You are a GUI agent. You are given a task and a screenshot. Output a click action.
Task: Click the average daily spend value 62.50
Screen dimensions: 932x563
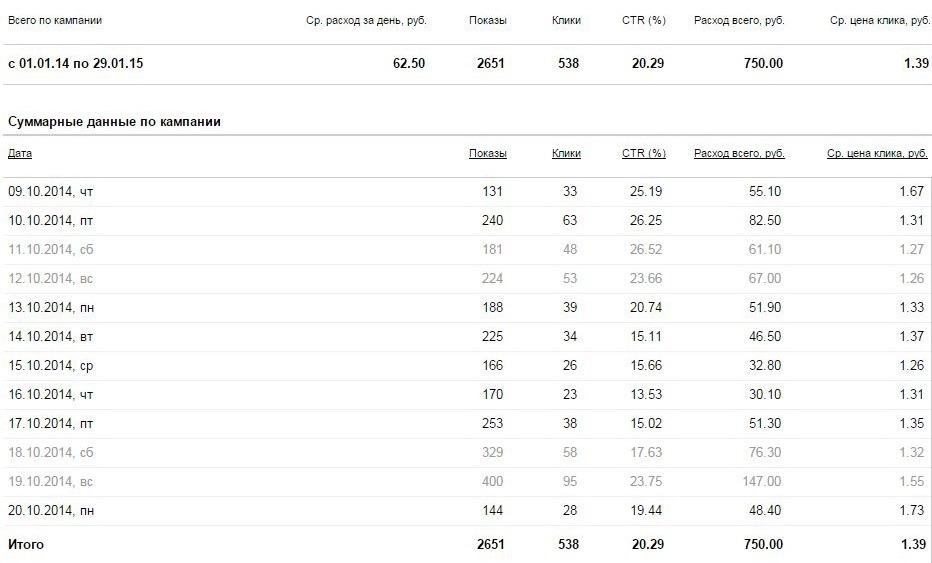click(x=409, y=63)
